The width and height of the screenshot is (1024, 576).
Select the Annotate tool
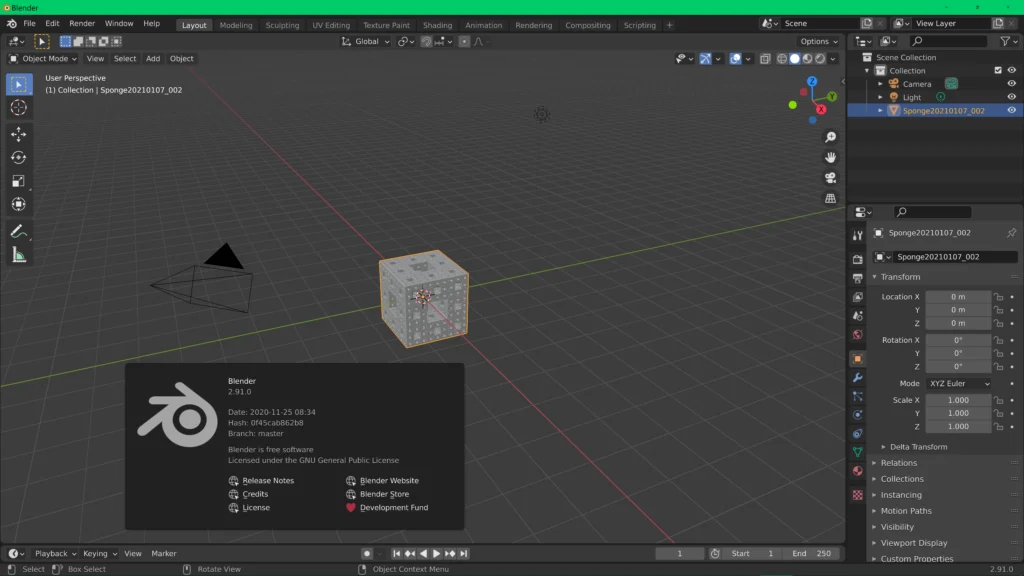click(x=18, y=231)
